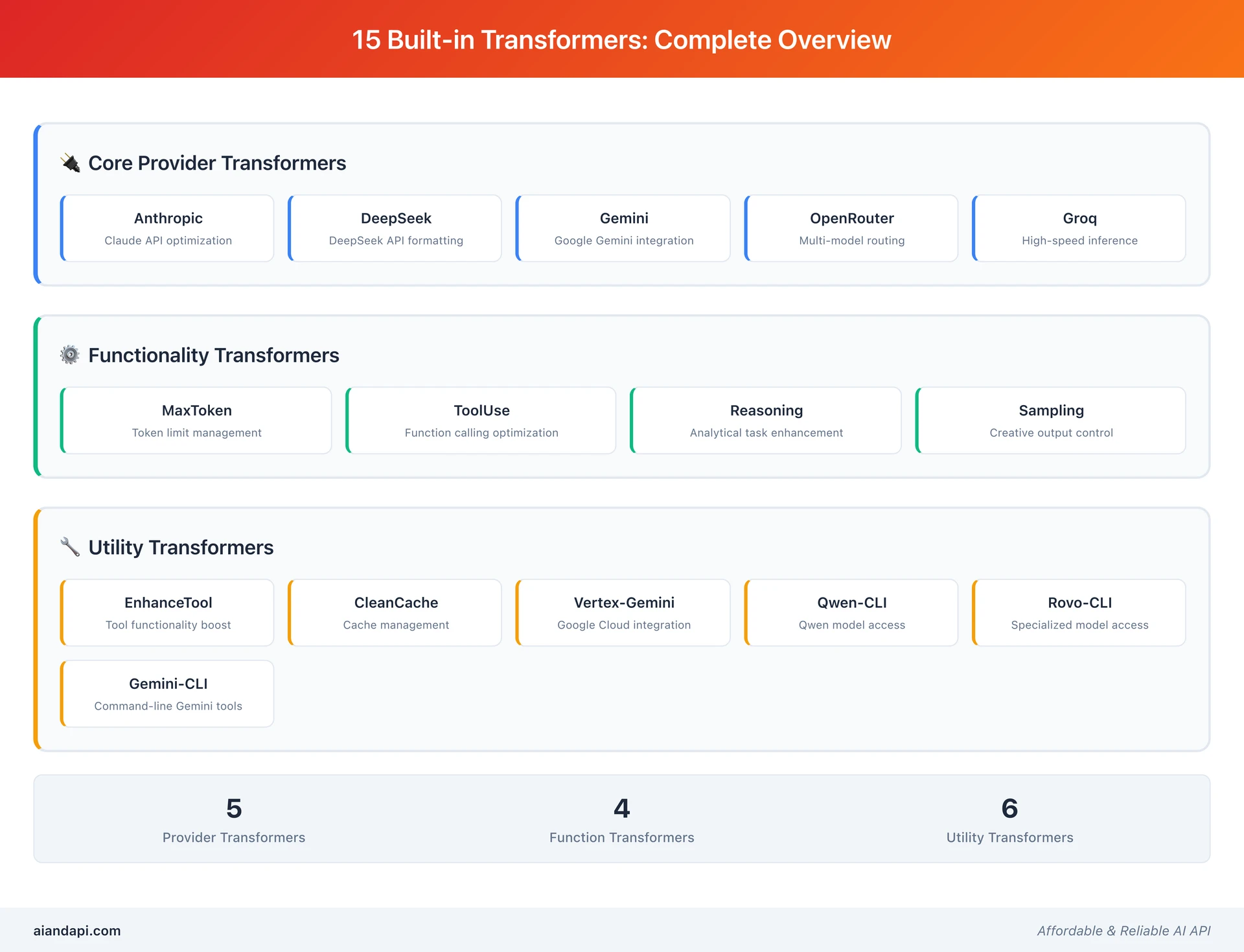Image resolution: width=1244 pixels, height=952 pixels.
Task: Click the plug icon beside Core Provider Transformers
Action: 70,163
